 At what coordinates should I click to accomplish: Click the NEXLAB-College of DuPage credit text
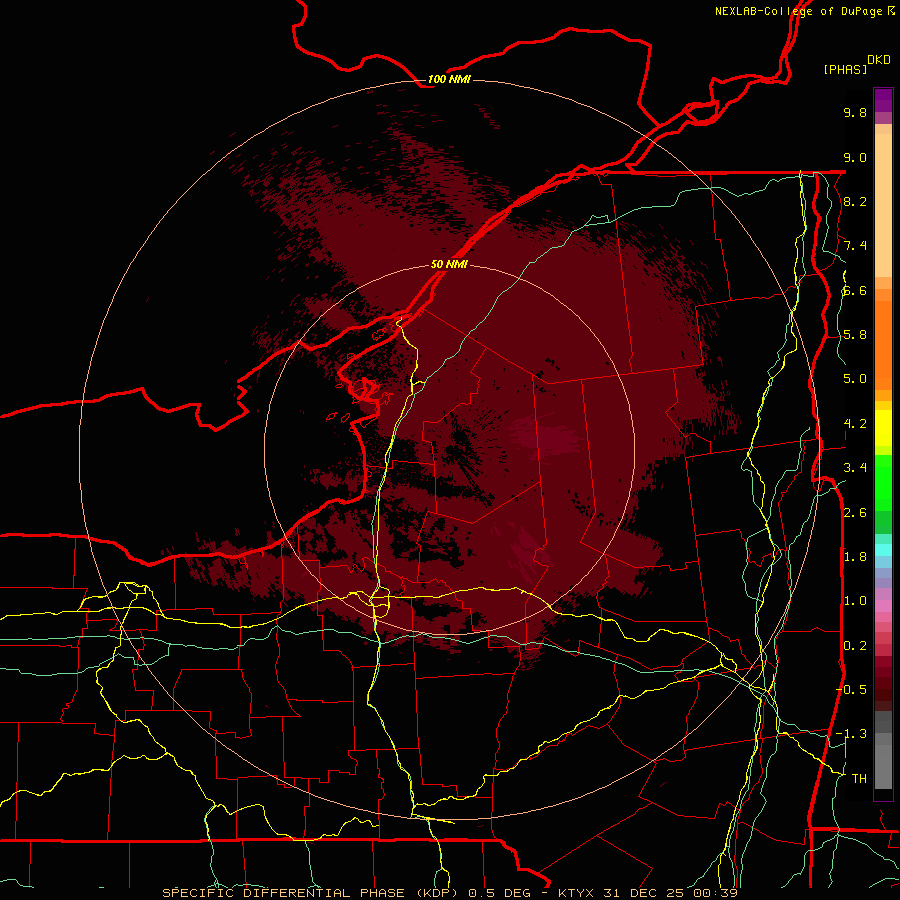[x=799, y=11]
